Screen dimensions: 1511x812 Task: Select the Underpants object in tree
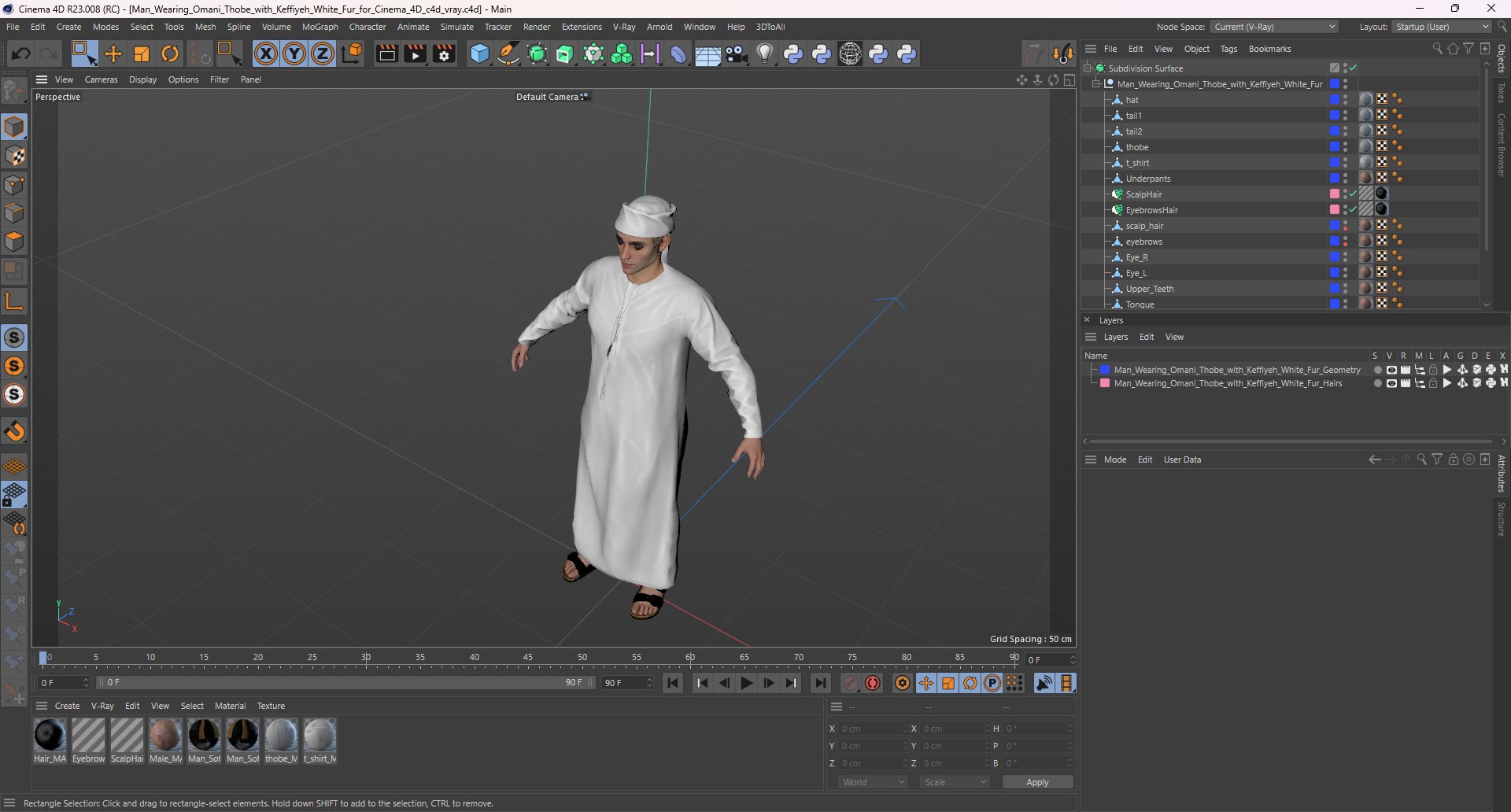tap(1147, 179)
